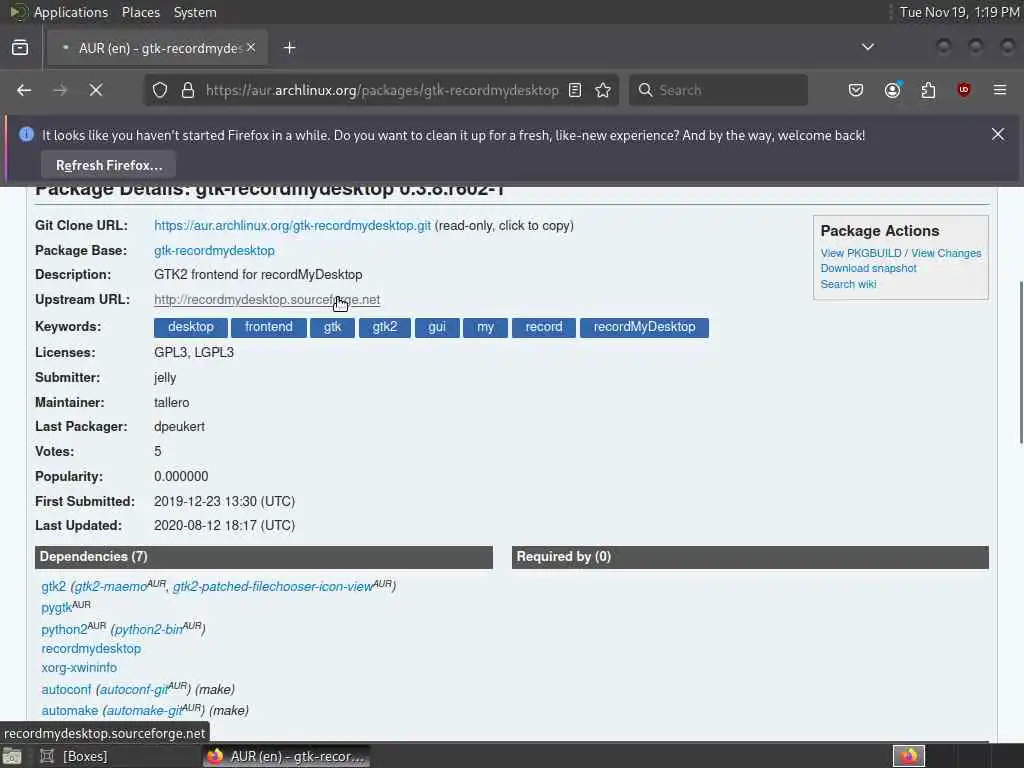Click the gui keyword tag
This screenshot has height=768, width=1024.
(437, 327)
